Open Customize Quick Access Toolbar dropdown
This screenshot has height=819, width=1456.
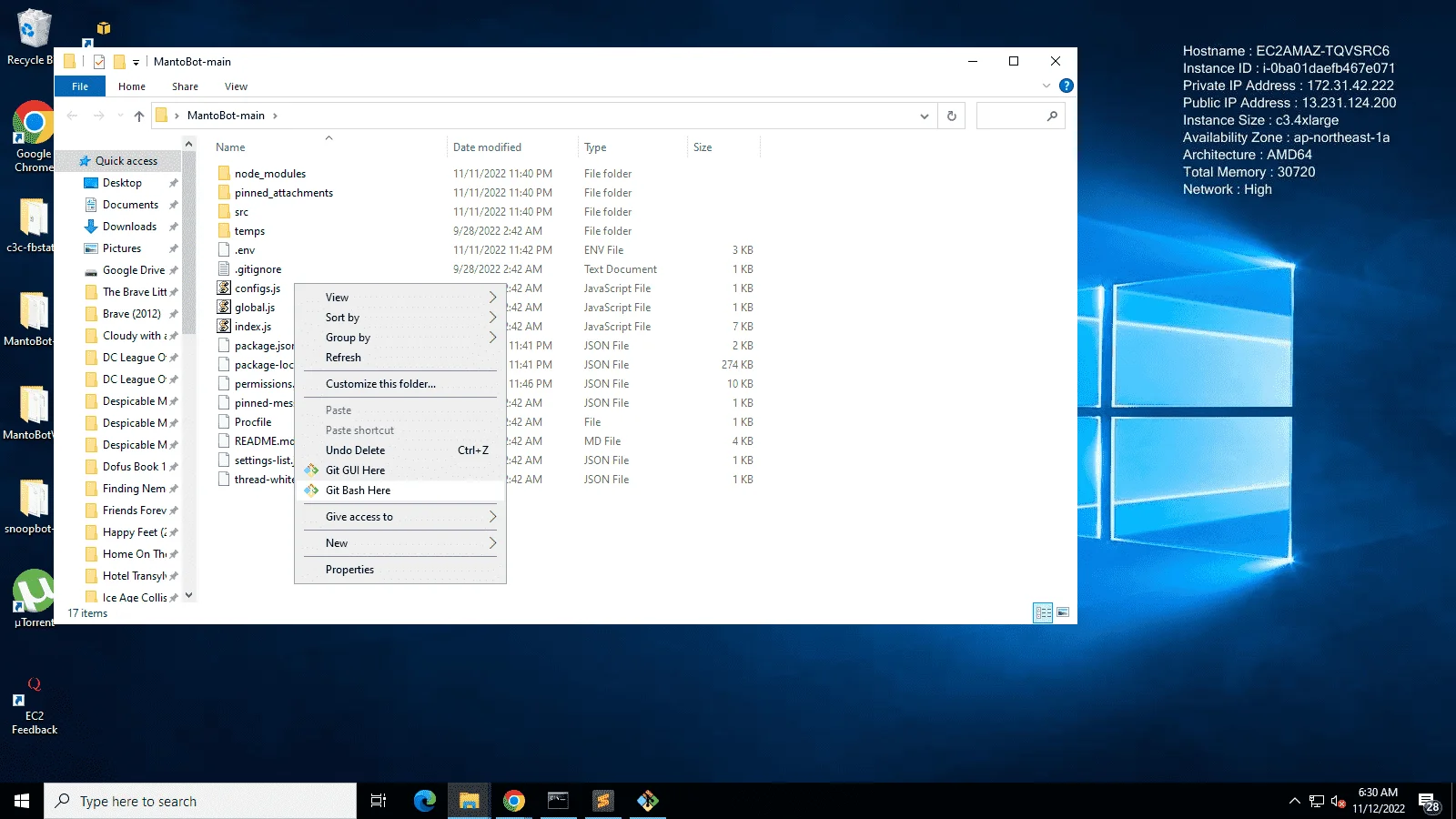(136, 63)
